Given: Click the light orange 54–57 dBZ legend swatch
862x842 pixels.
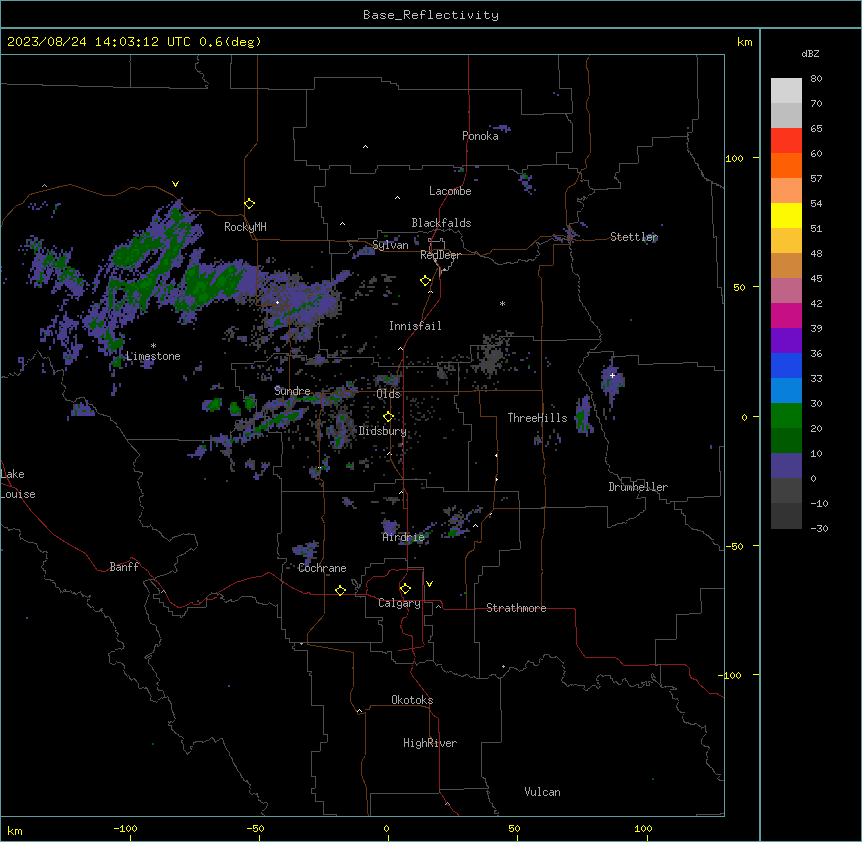Looking at the screenshot, I should [x=786, y=191].
